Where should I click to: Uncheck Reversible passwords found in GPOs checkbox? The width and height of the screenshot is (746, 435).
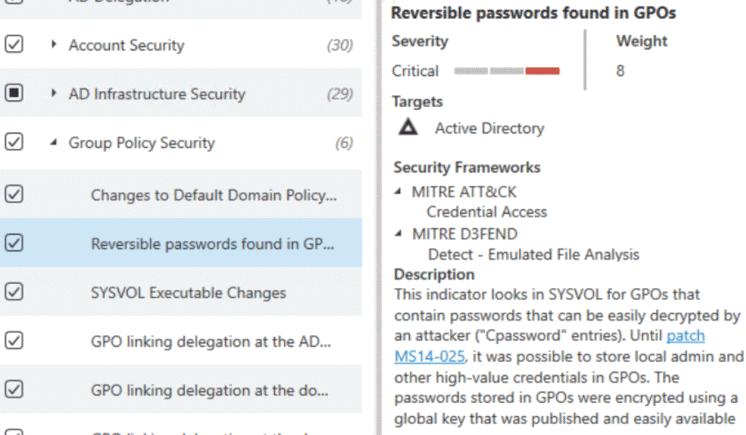pyautogui.click(x=14, y=243)
